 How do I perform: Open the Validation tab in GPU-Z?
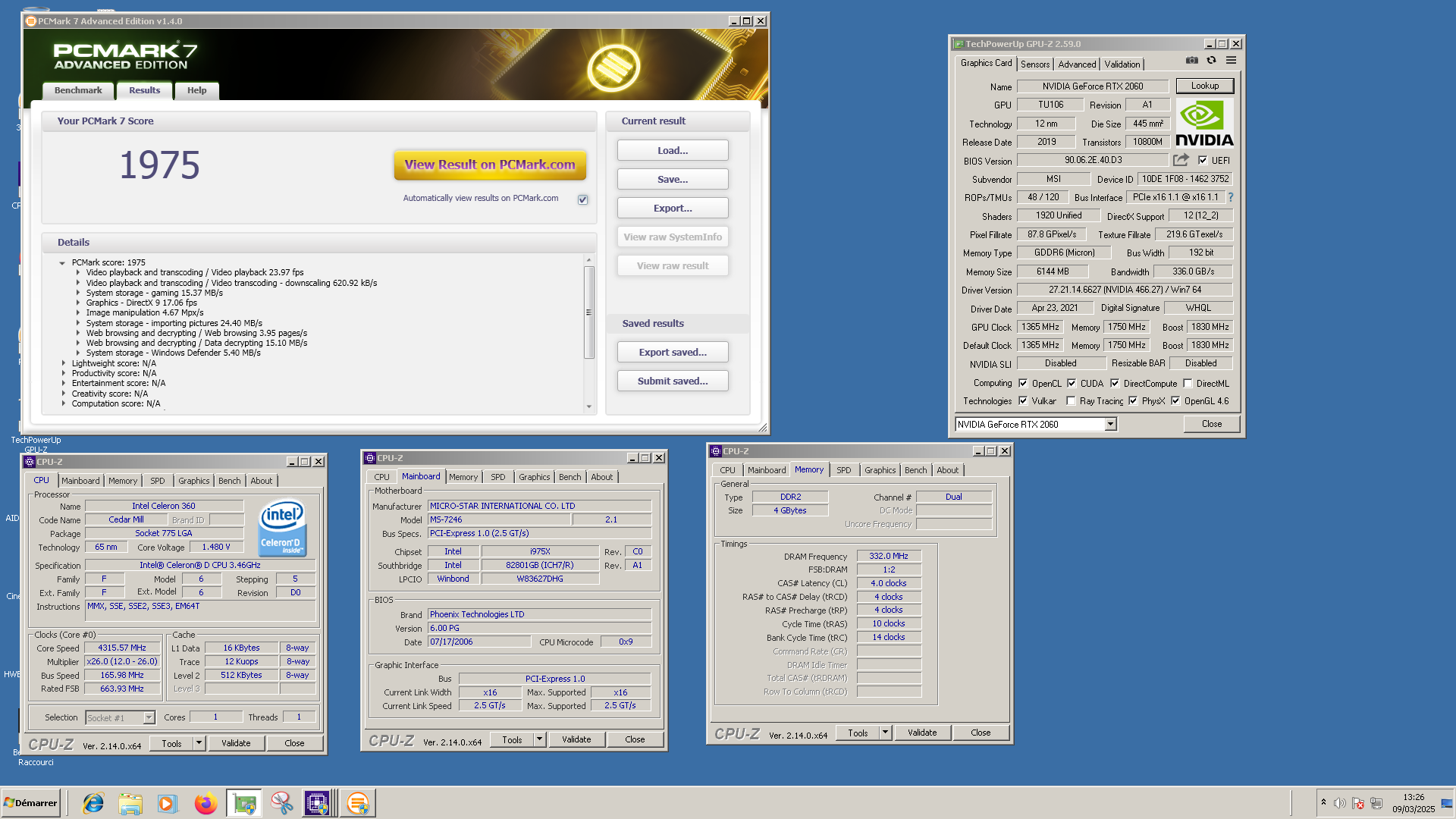tap(1122, 64)
